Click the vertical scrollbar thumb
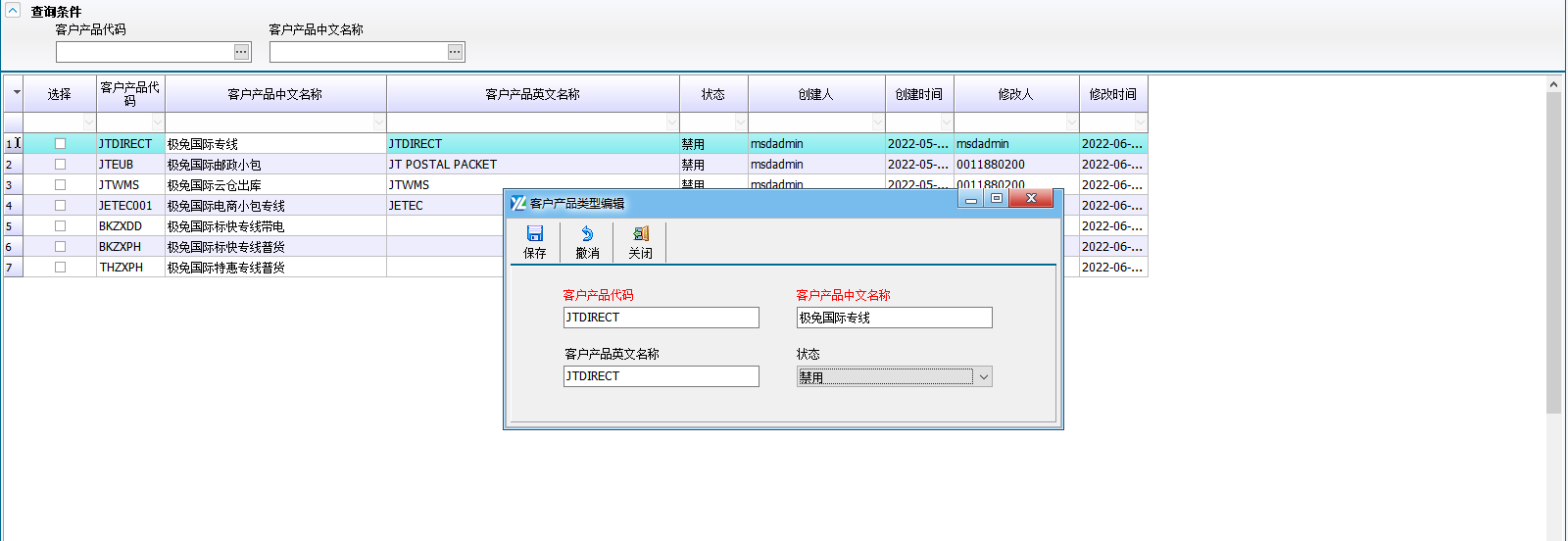 click(x=1554, y=253)
